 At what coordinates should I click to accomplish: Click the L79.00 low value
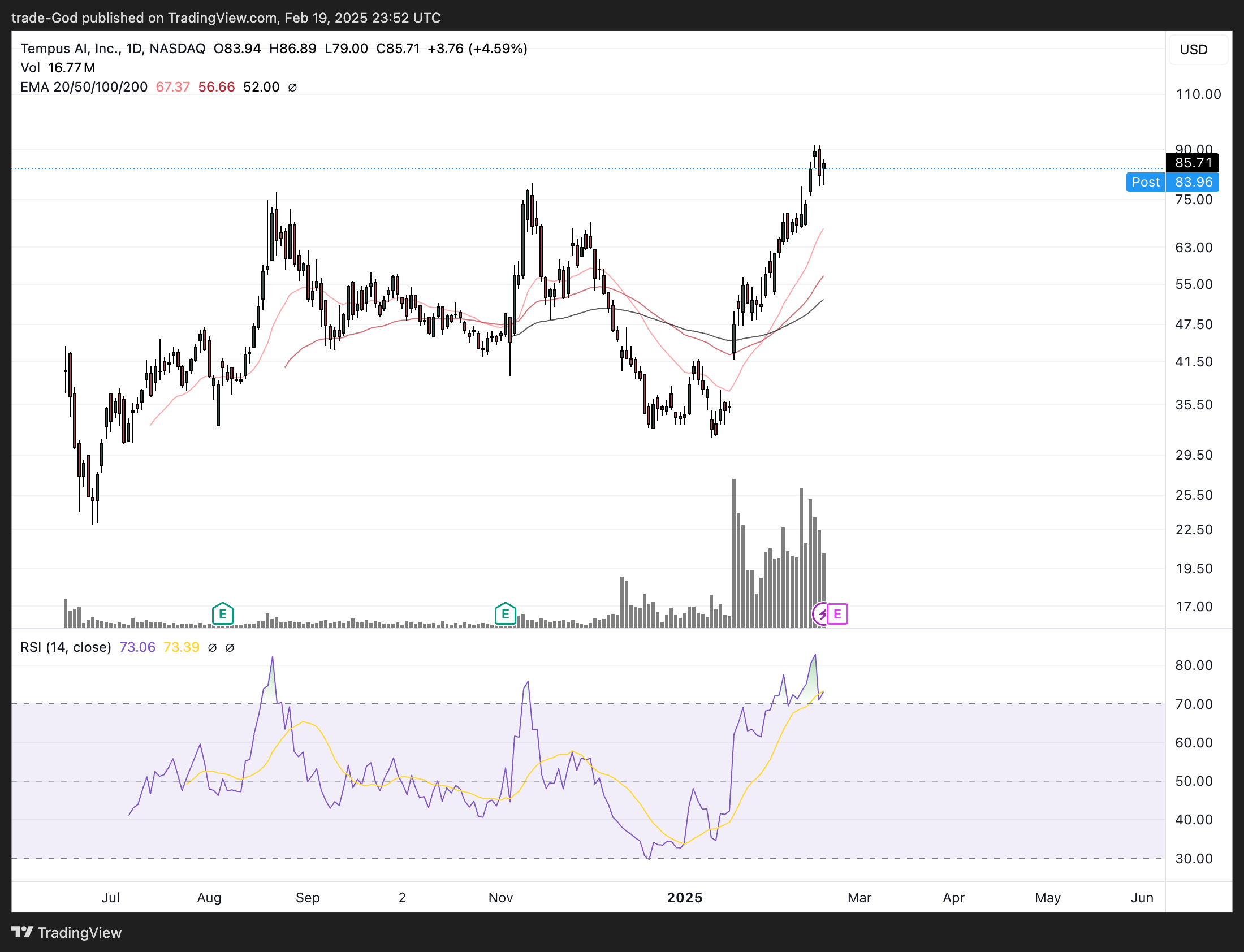tap(346, 49)
